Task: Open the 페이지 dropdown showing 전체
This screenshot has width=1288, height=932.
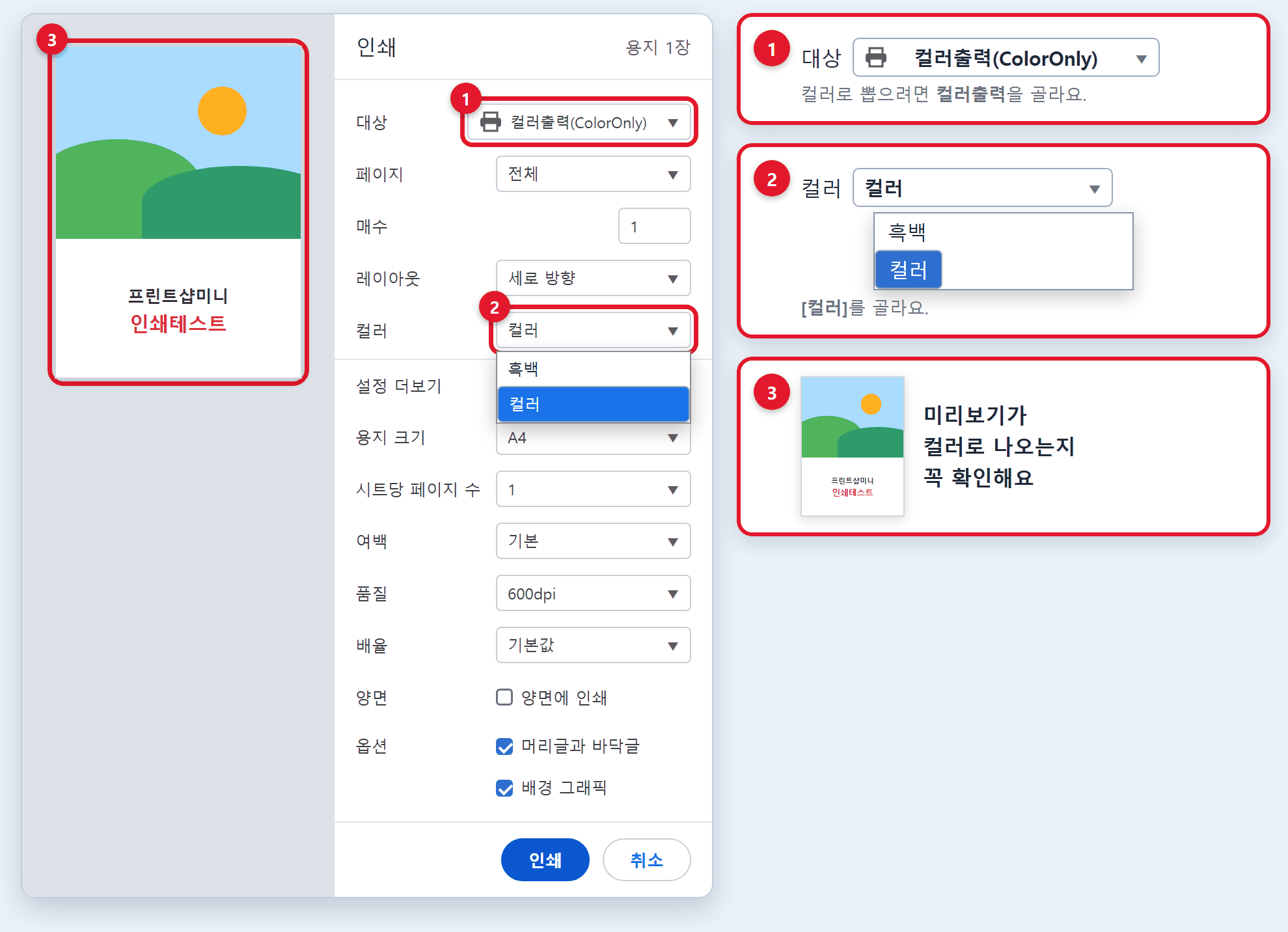Action: (x=593, y=174)
